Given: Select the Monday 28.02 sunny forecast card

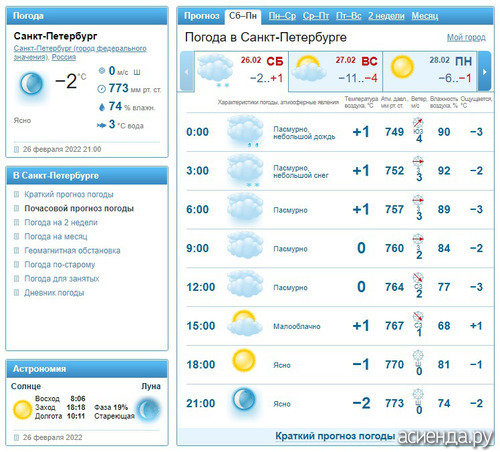Looking at the screenshot, I should click(x=430, y=71).
